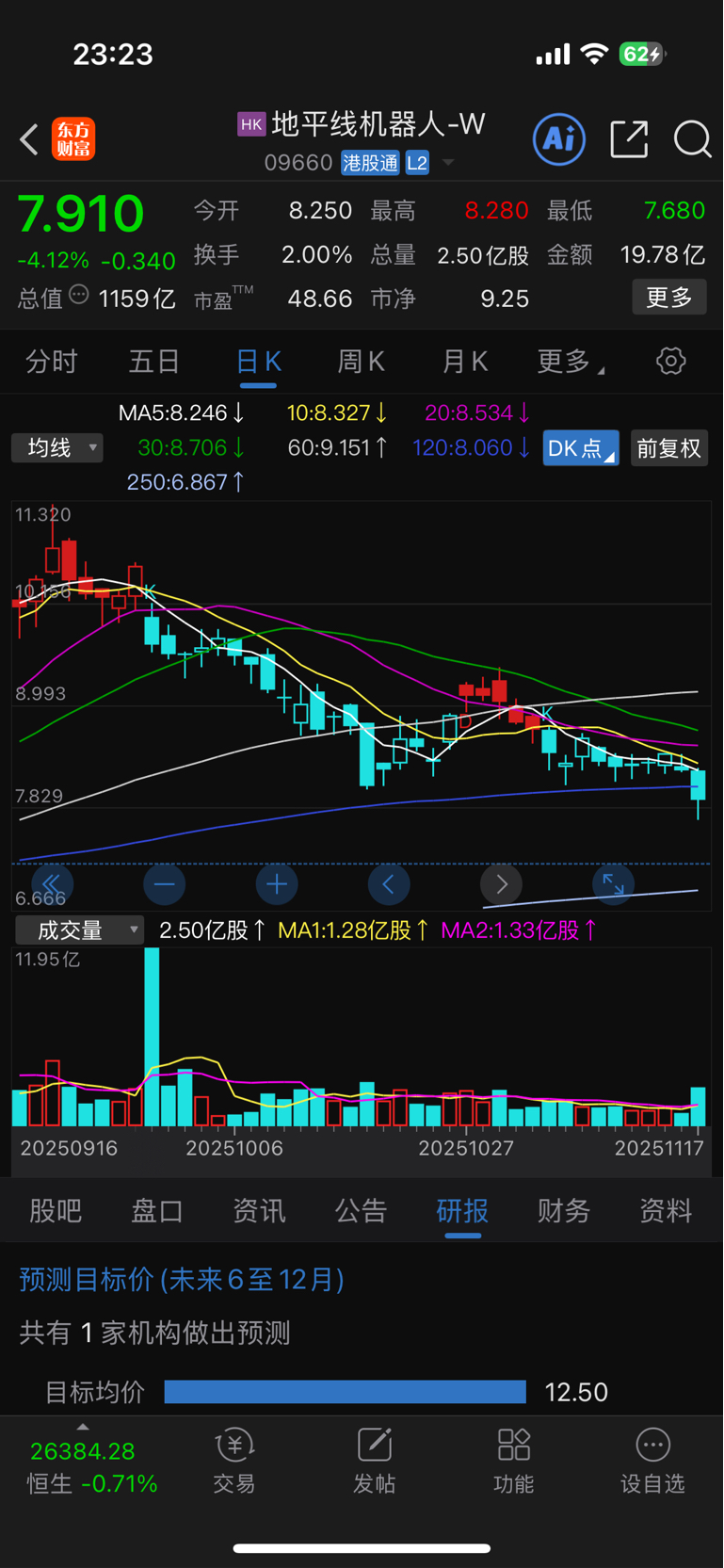The image size is (724, 1568).
Task: Open the Ai assistant icon
Action: pyautogui.click(x=559, y=139)
